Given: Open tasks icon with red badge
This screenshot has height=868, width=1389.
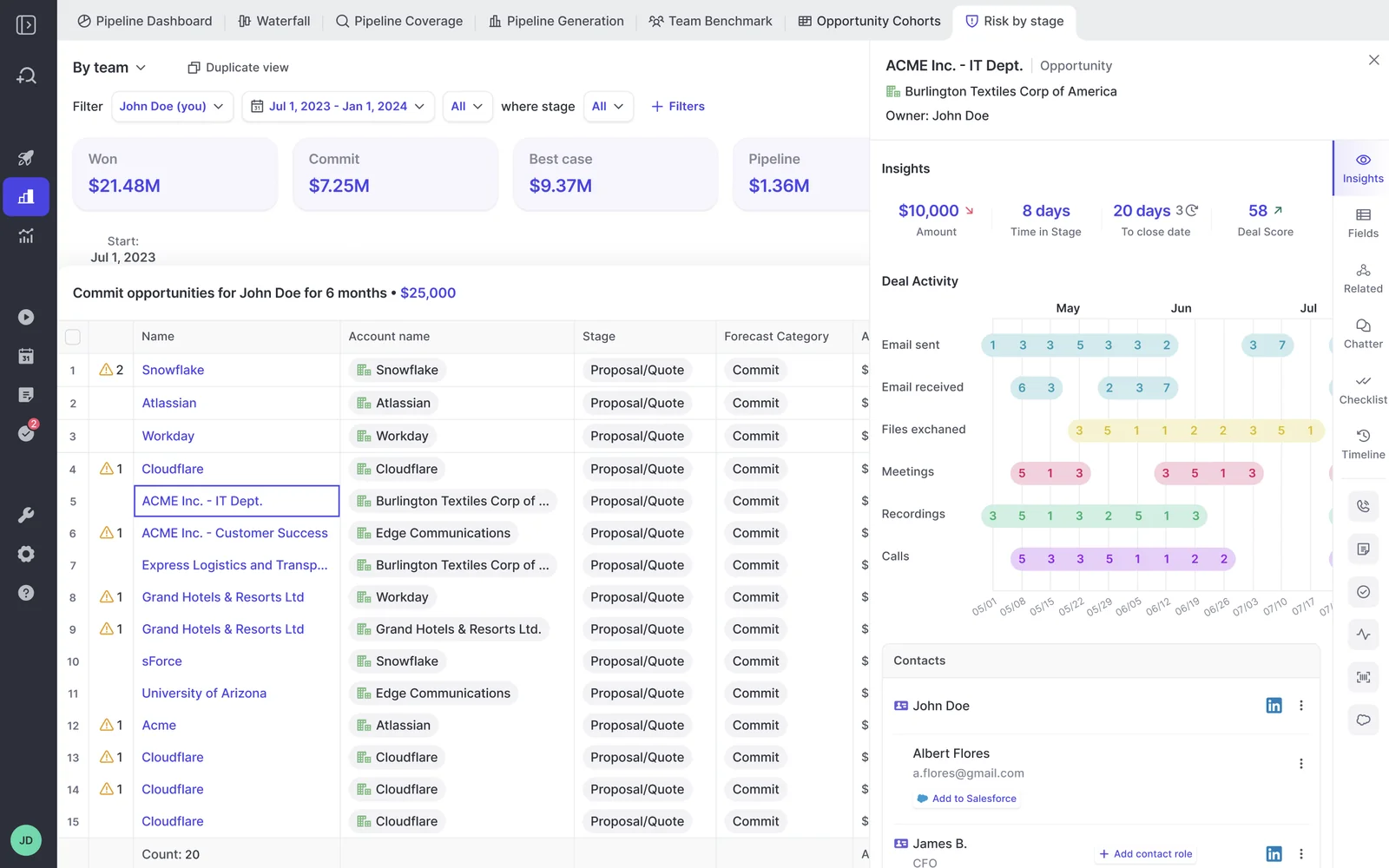Looking at the screenshot, I should pos(27,432).
